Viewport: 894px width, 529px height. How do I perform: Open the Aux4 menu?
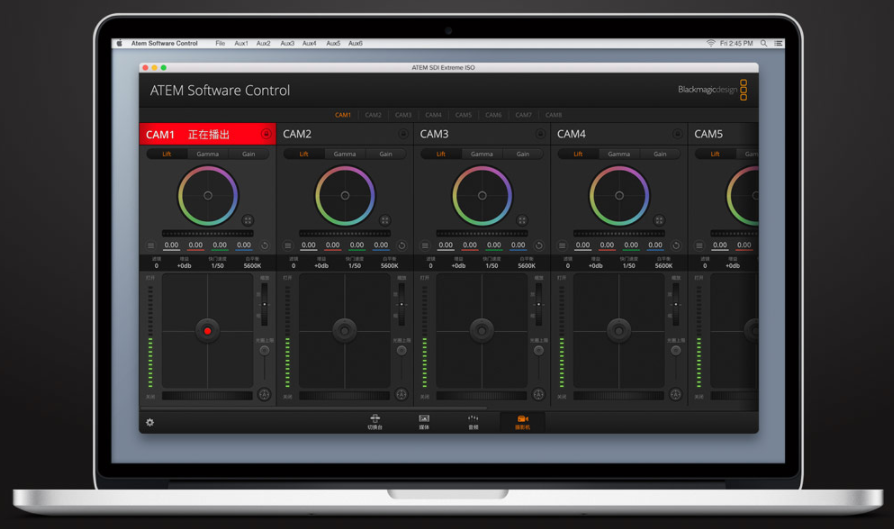point(309,43)
